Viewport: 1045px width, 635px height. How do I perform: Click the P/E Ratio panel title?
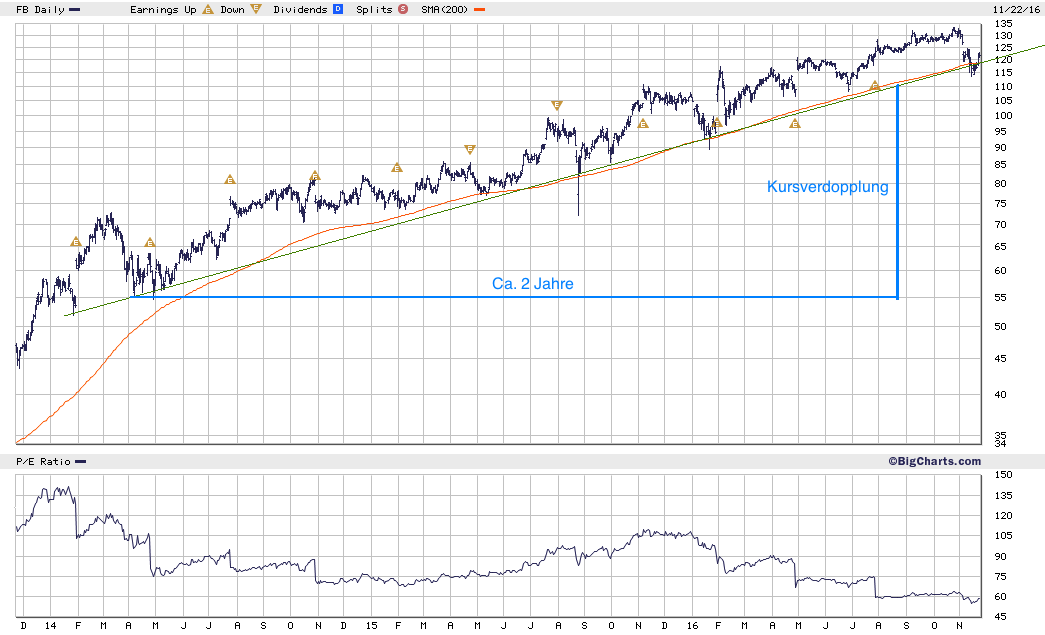[x=43, y=461]
